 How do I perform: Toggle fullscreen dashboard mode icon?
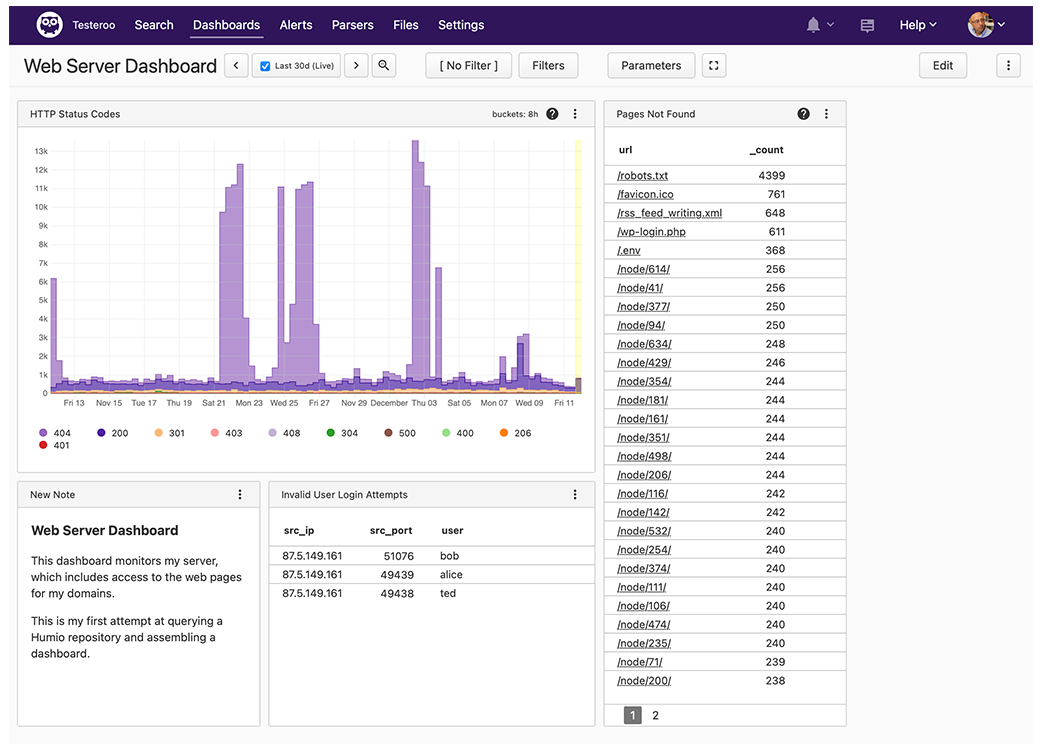point(714,66)
